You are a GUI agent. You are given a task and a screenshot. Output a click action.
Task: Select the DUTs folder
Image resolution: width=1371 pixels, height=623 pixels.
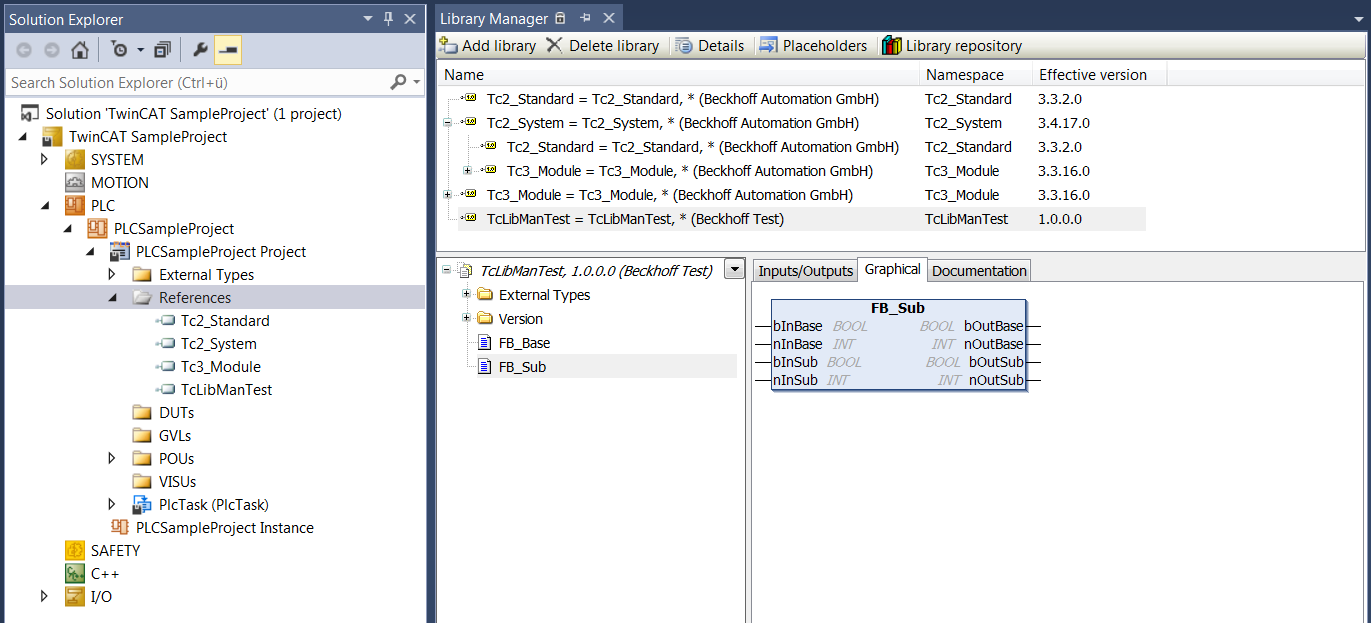176,413
